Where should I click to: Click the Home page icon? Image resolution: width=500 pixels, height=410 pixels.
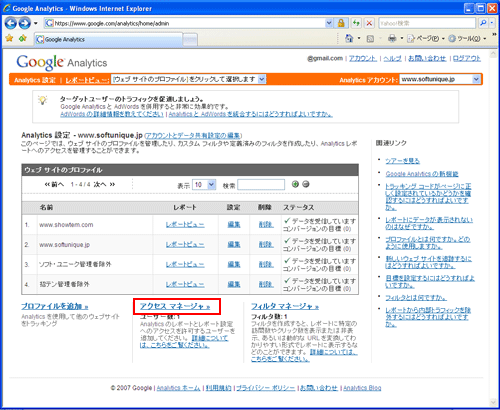pyautogui.click(x=349, y=39)
